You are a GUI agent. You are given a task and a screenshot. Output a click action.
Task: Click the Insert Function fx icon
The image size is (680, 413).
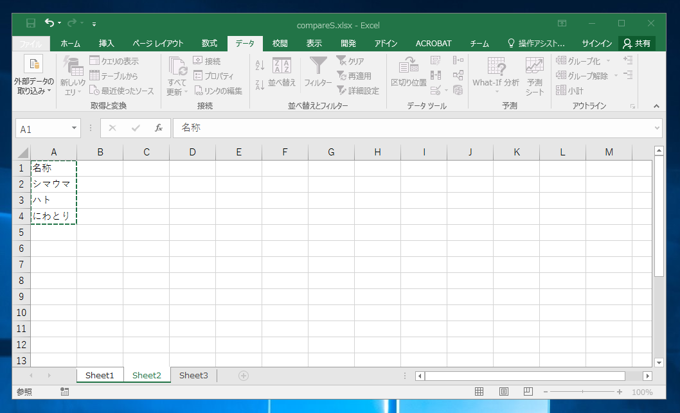tap(159, 128)
